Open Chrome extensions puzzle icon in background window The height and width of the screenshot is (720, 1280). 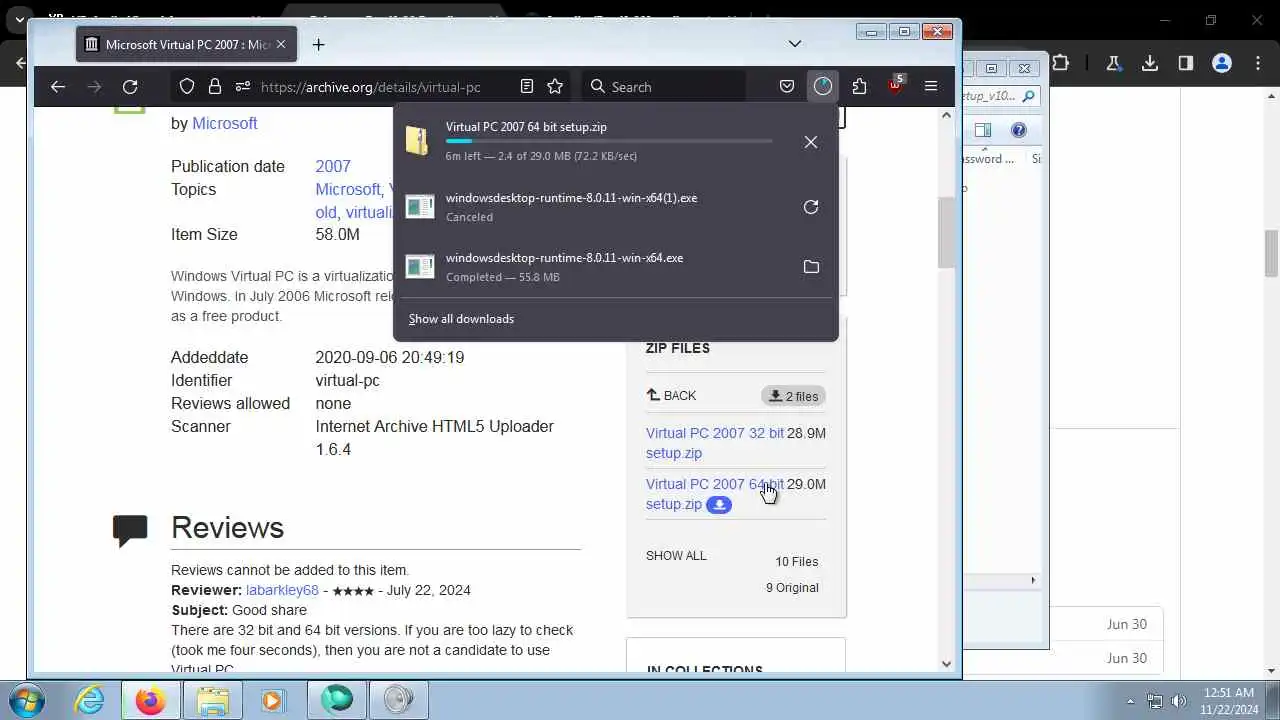[x=1061, y=63]
